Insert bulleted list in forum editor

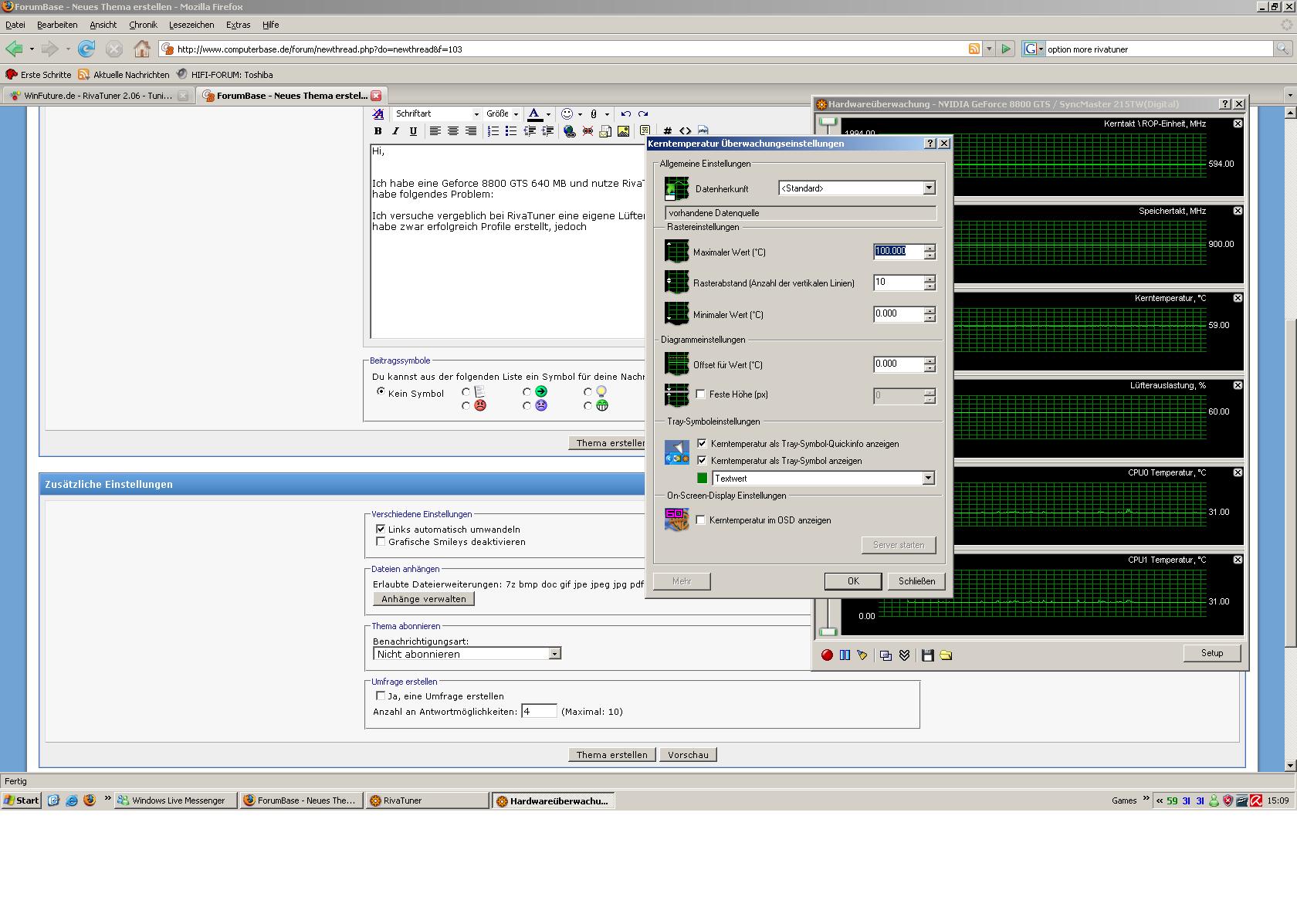tap(511, 131)
